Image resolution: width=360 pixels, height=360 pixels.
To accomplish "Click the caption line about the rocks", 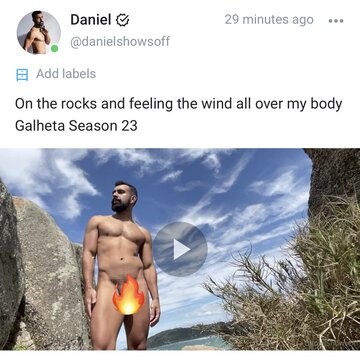I will [179, 104].
